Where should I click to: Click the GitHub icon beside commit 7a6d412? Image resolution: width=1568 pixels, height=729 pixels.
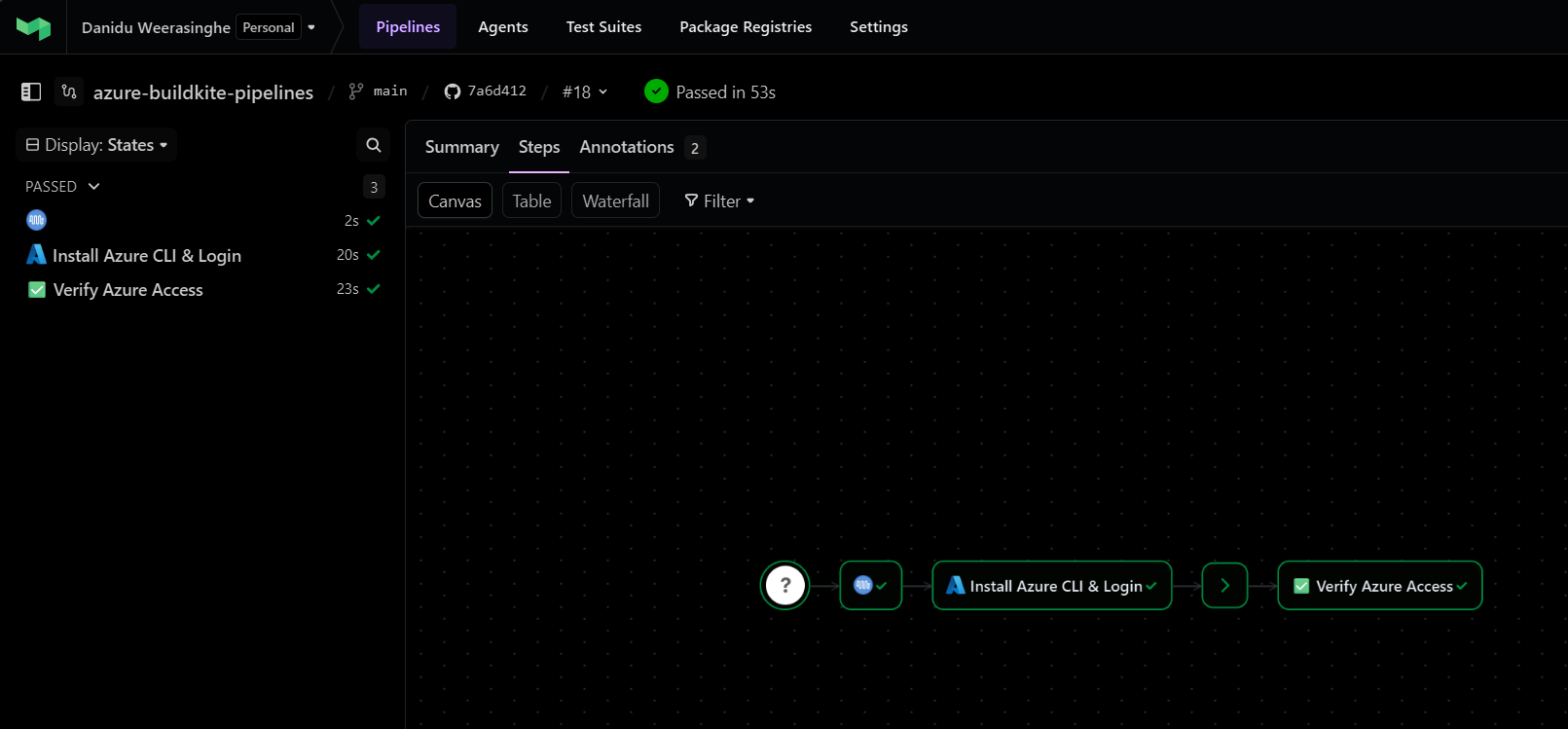coord(453,91)
